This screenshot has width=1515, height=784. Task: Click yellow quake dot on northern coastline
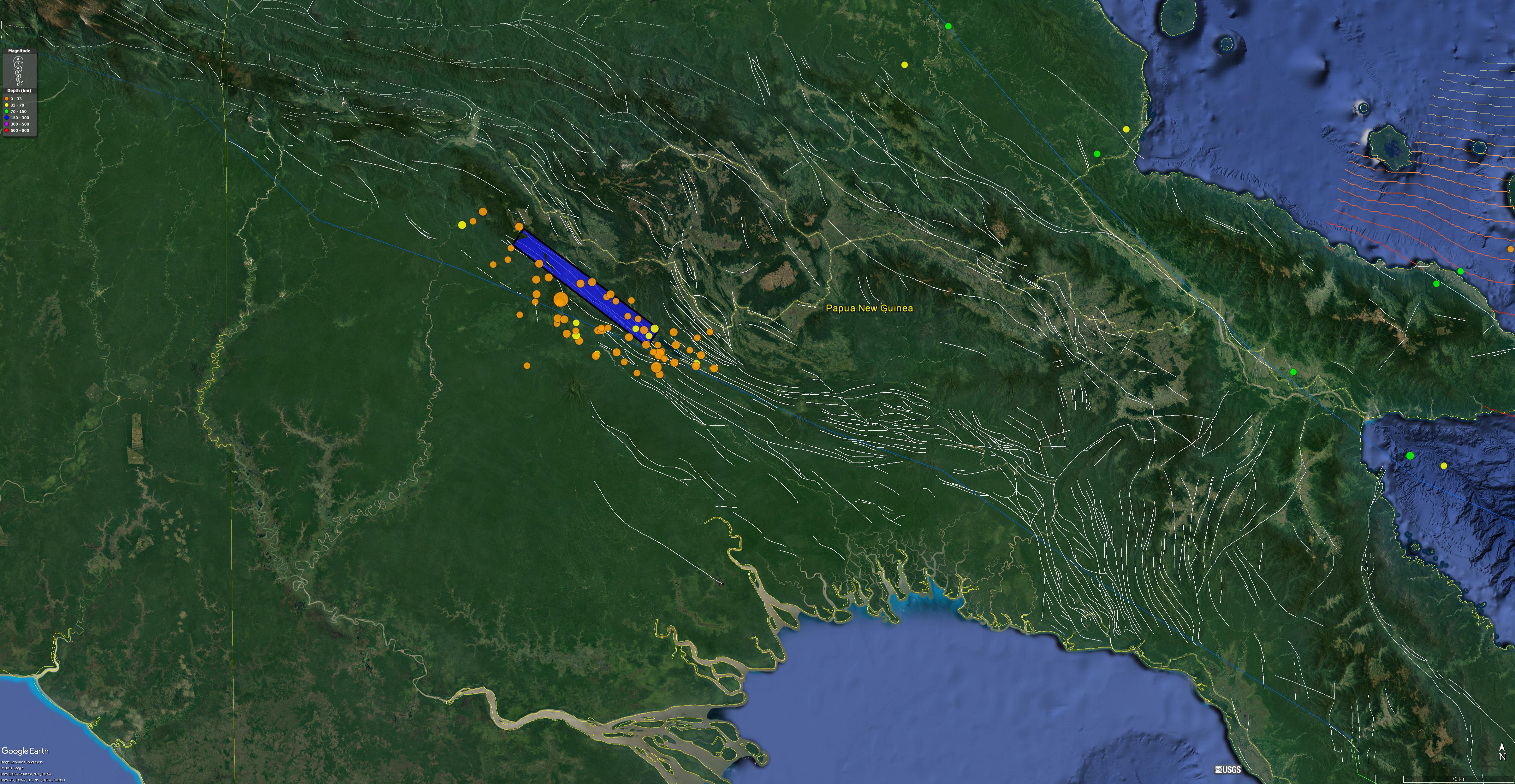pos(1126,129)
